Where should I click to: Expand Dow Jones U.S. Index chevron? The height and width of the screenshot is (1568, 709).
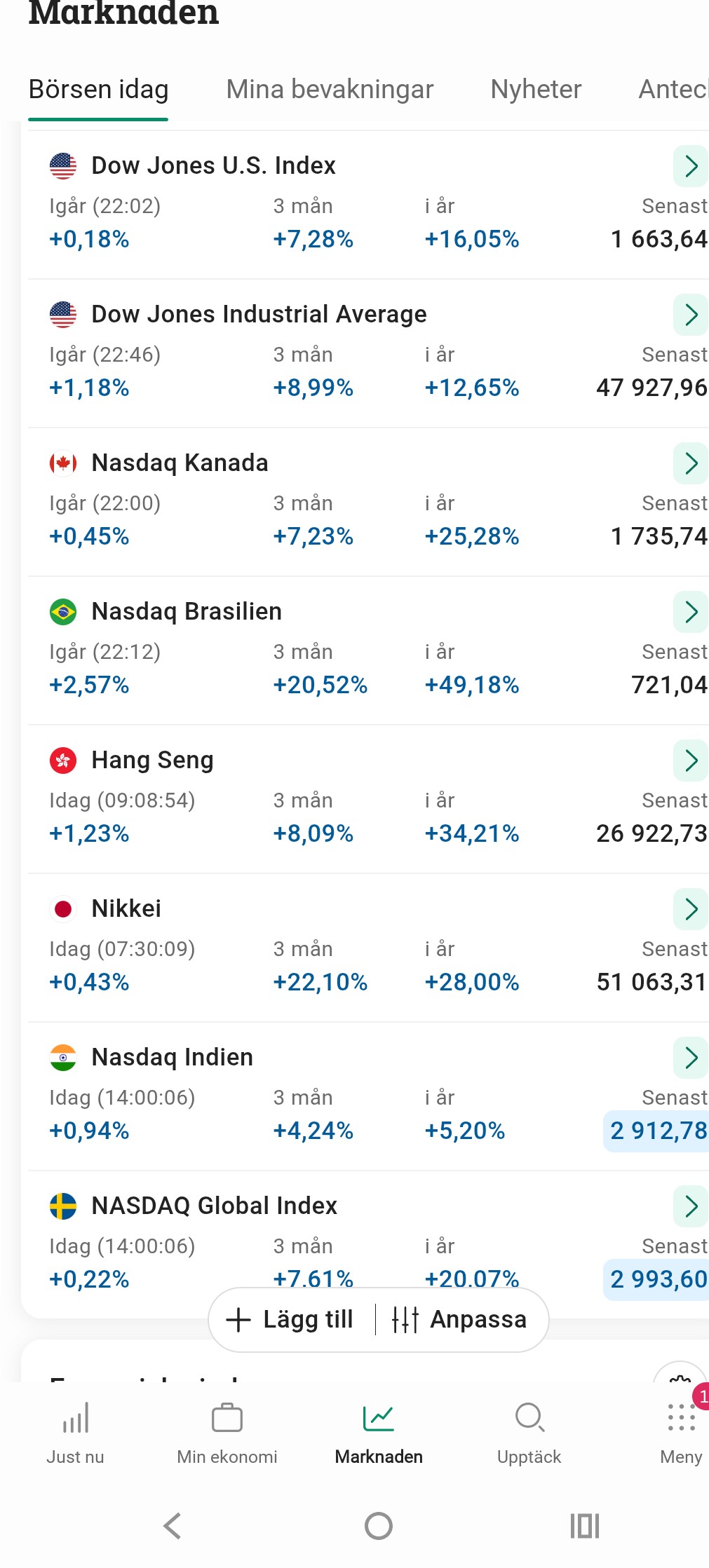[691, 166]
